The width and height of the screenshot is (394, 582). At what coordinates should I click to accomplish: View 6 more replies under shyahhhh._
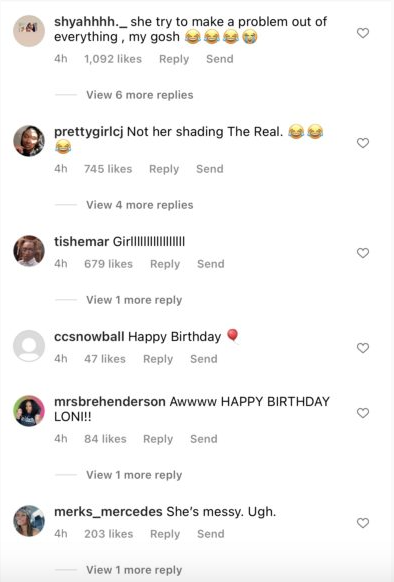[x=140, y=95]
